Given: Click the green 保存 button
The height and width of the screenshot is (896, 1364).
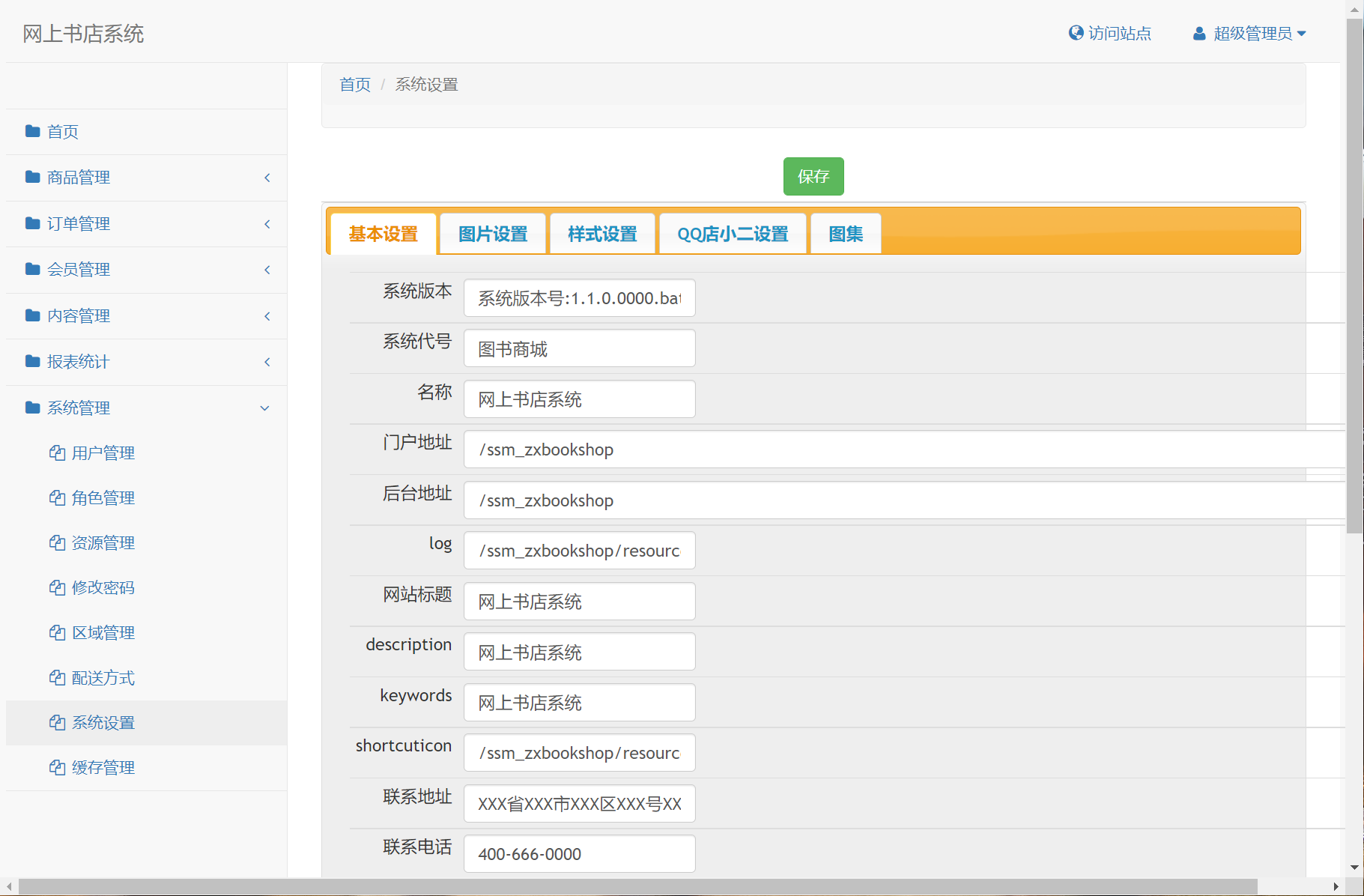Looking at the screenshot, I should tap(813, 176).
